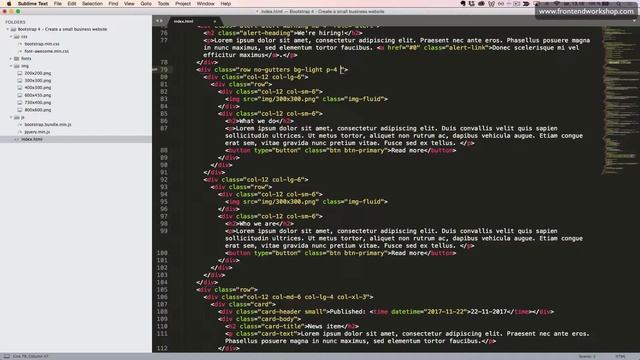This screenshot has height=360, width=640.
Task: Open HTML syntax selector in status bar
Action: [620, 356]
